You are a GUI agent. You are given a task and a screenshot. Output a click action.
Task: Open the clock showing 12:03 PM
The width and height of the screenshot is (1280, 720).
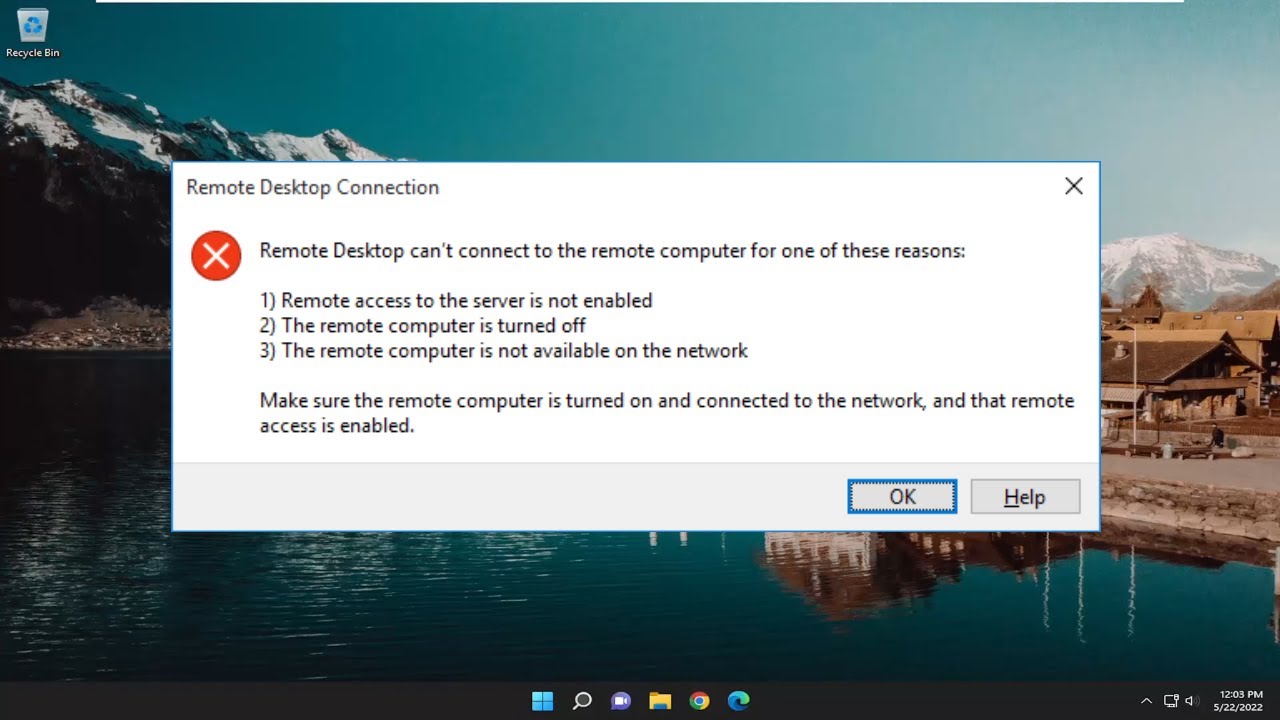(x=1238, y=700)
